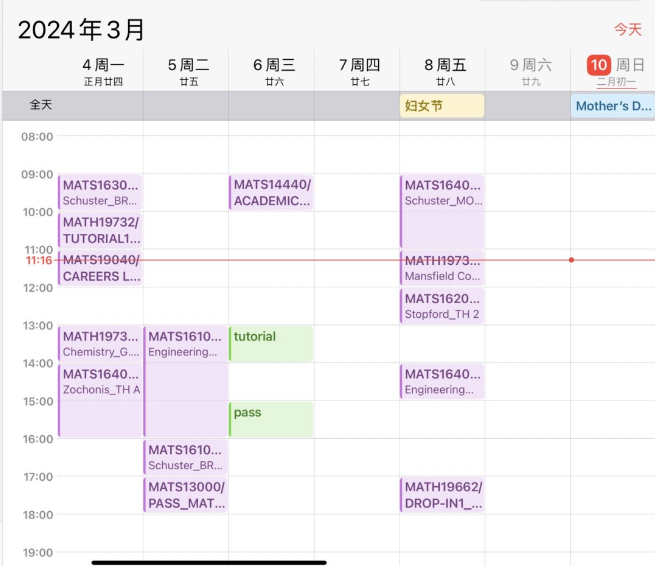The height and width of the screenshot is (568, 656).
Task: Open Friday's MATH19662/DROP-IN1 event
Action: (443, 495)
